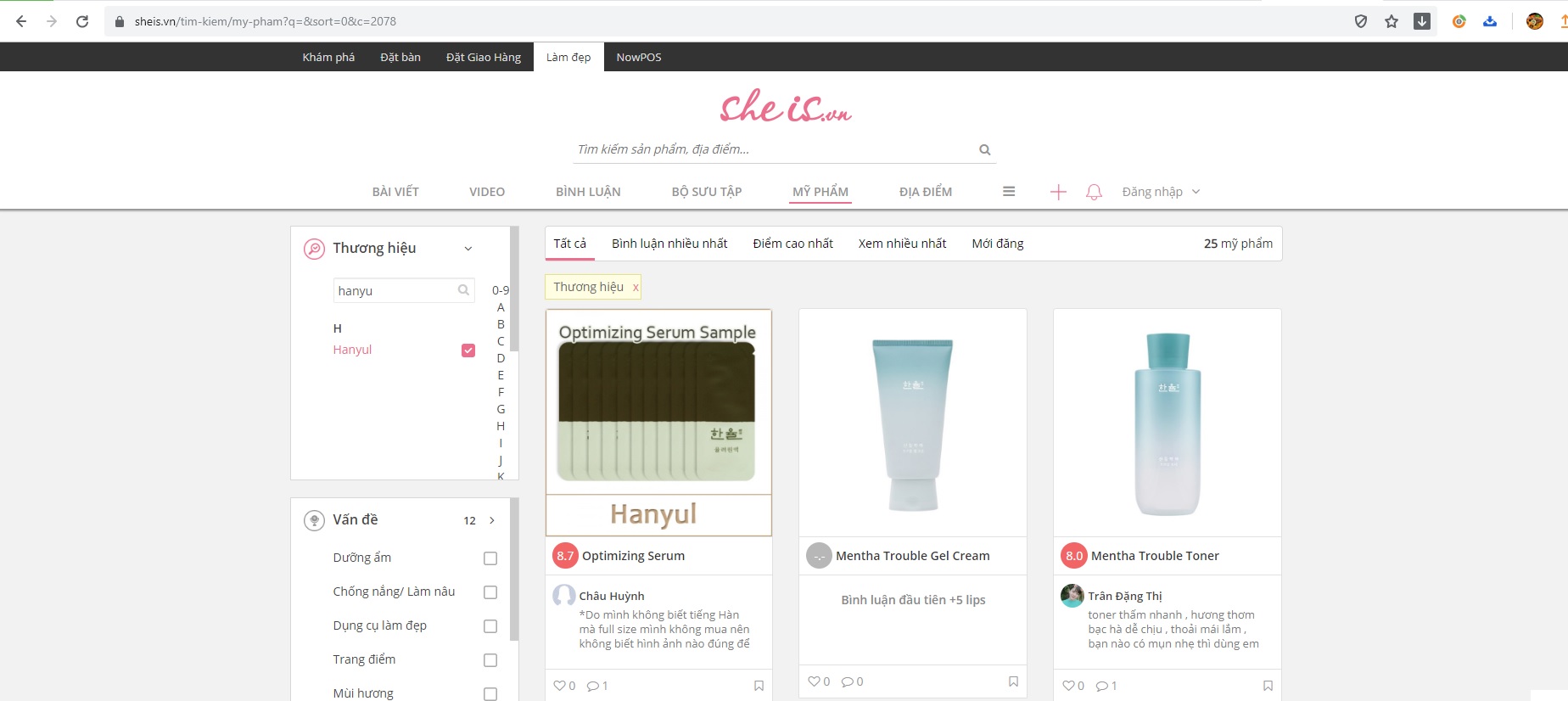This screenshot has width=1568, height=701.
Task: Click the Thương hiệu panel scrollbar
Action: click(x=514, y=289)
